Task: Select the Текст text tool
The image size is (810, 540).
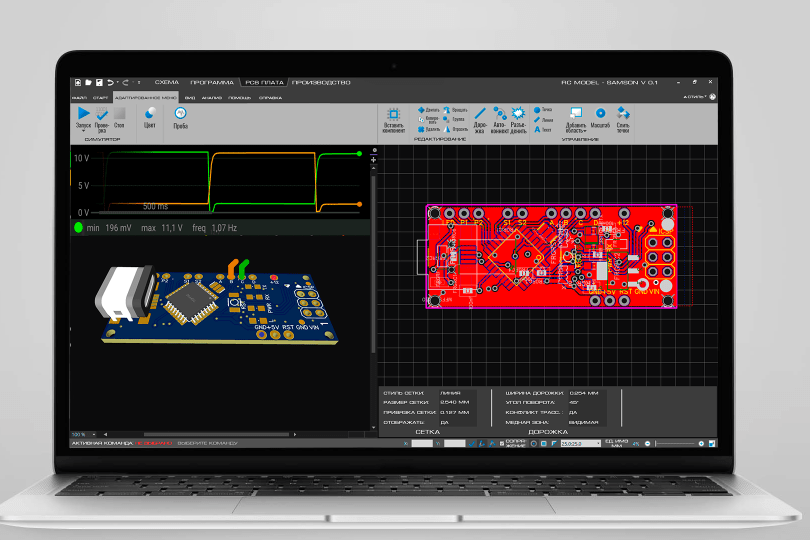Action: [542, 129]
